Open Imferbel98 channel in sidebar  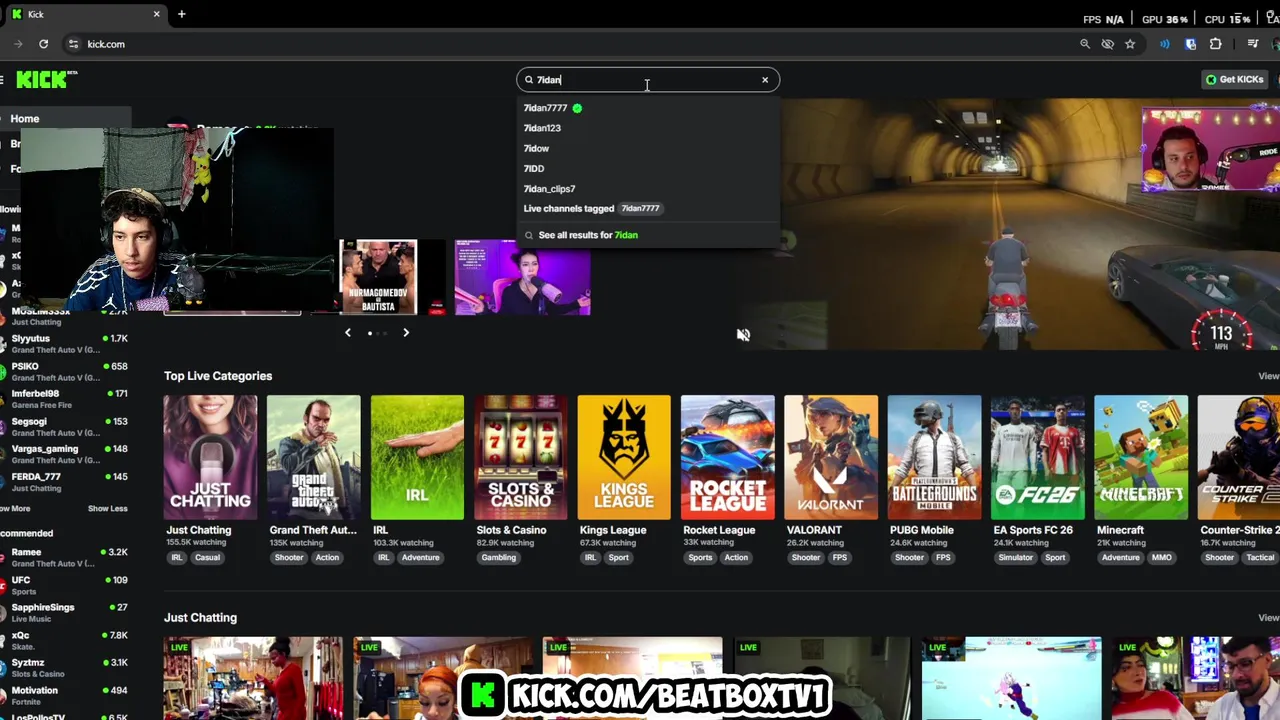[66, 399]
